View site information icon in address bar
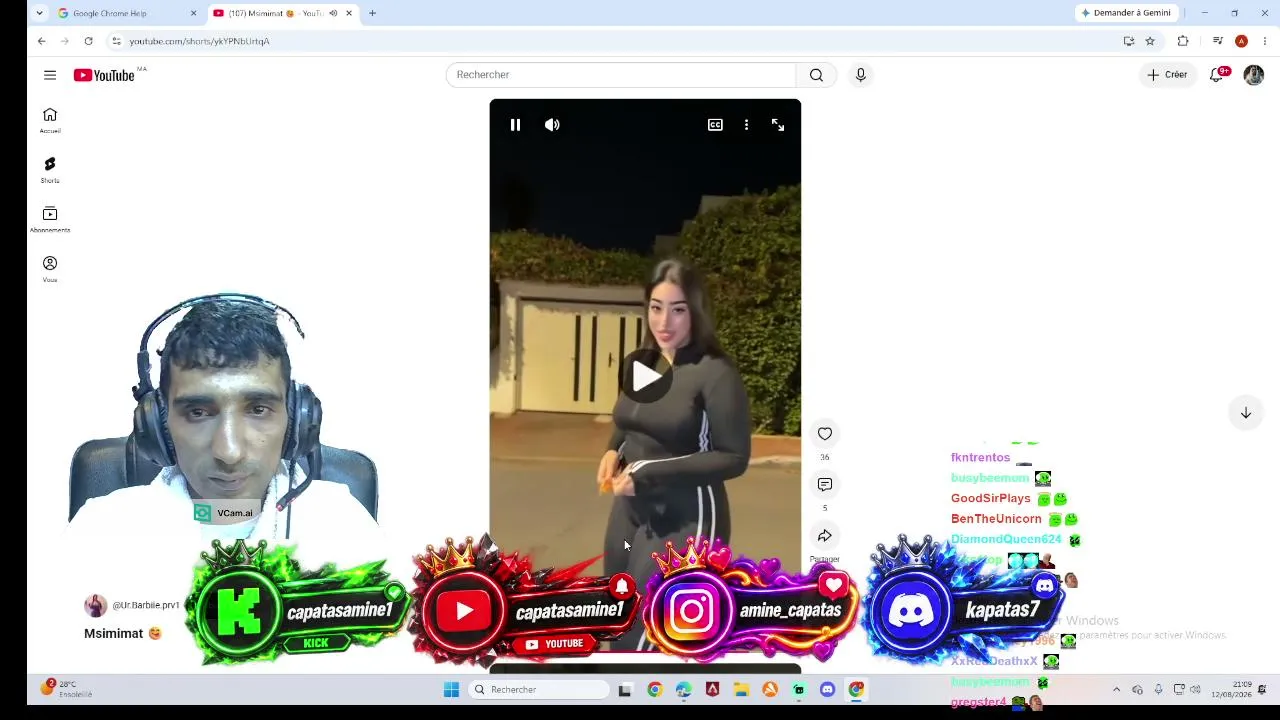Viewport: 1280px width, 720px height. point(116,41)
